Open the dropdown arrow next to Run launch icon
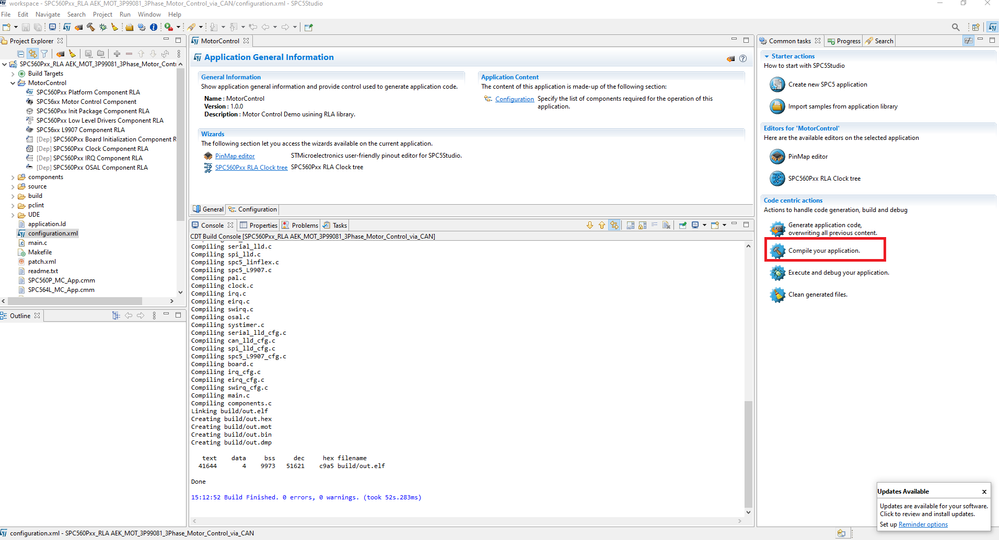Viewport: 999px width, 540px height. coord(178,27)
